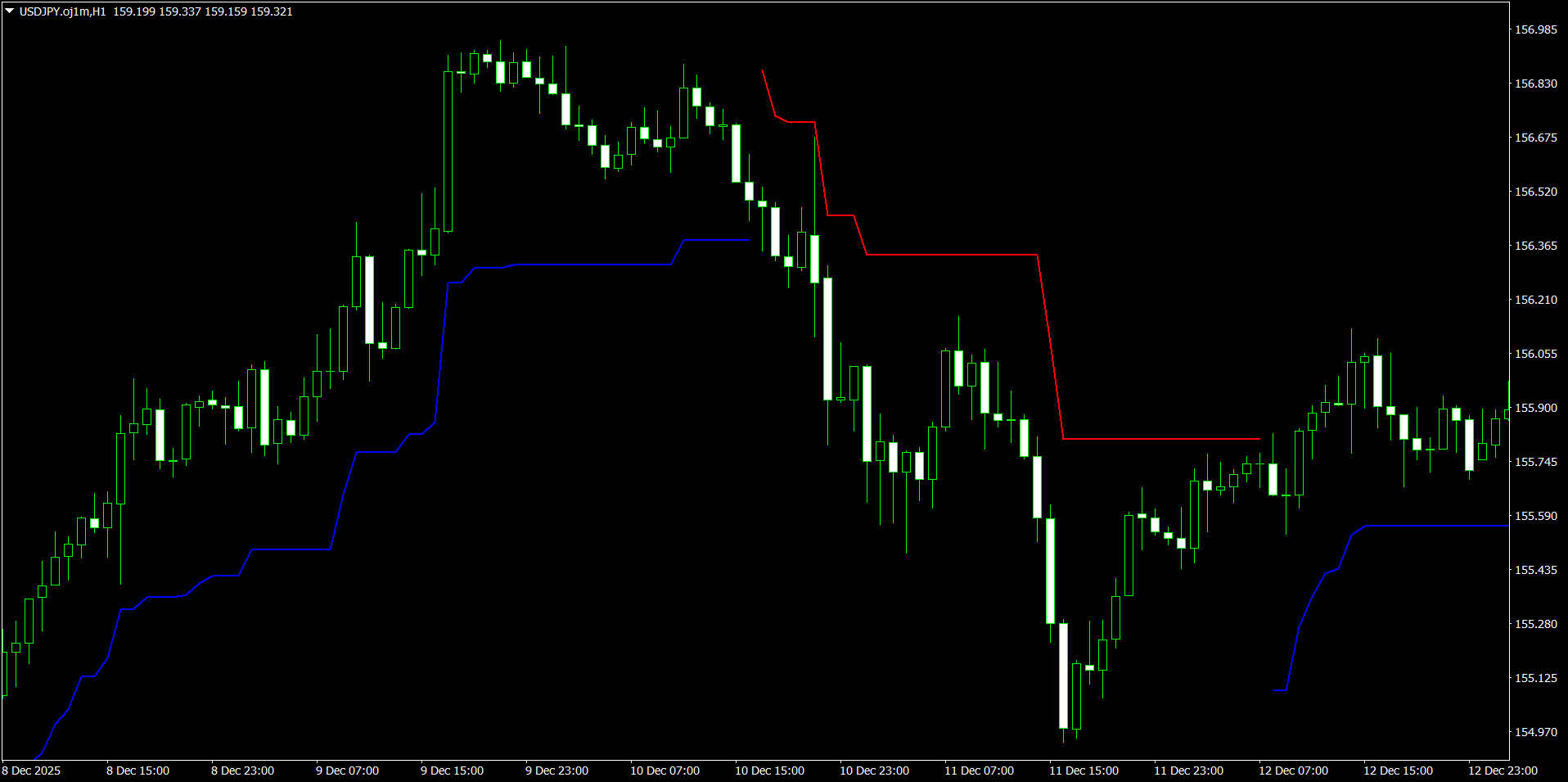Click the 9 Dec 07:00 time label

pos(347,771)
